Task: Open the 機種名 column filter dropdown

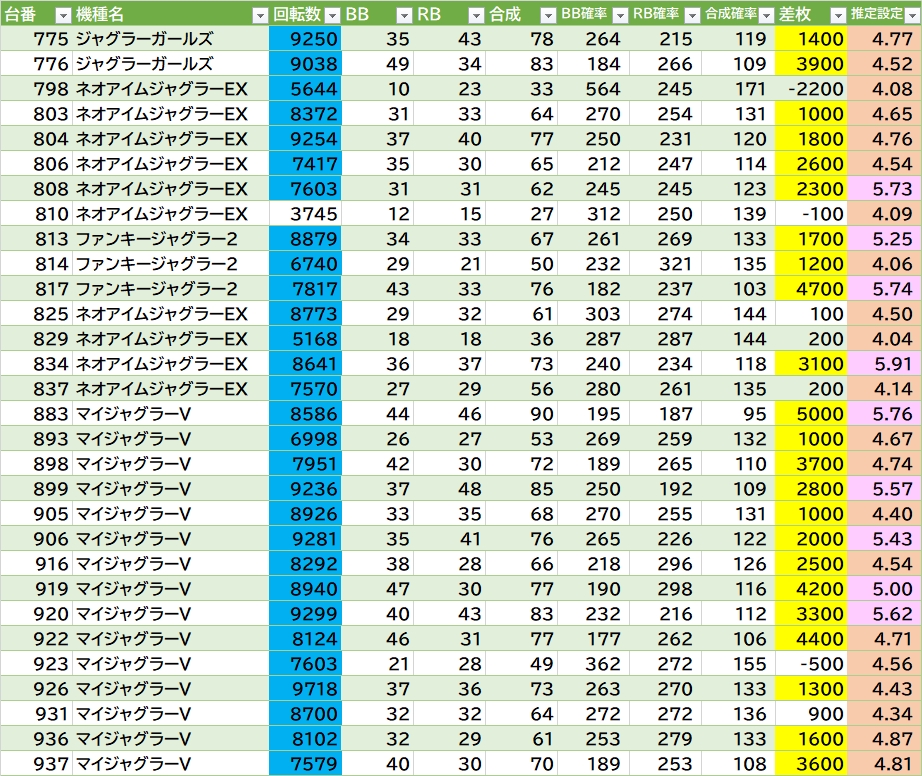Action: 259,15
